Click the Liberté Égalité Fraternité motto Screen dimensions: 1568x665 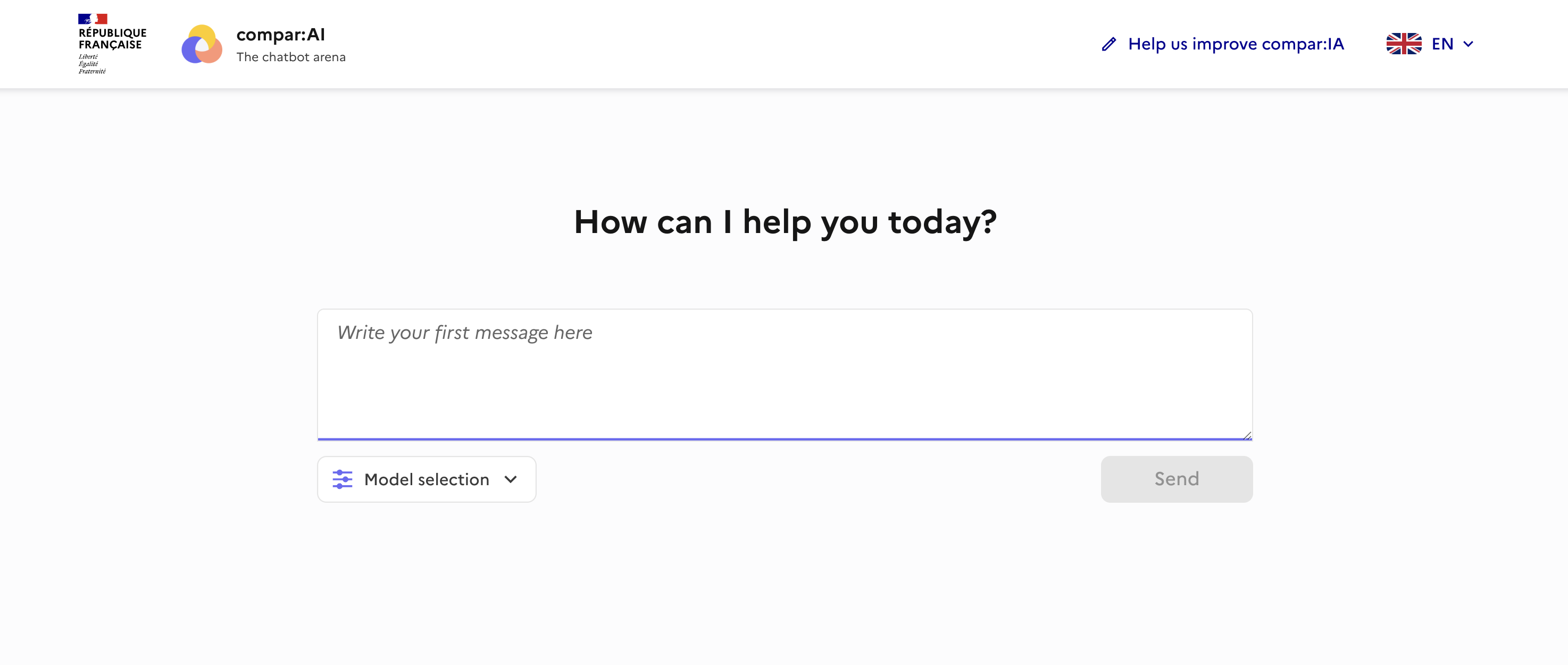[x=92, y=64]
